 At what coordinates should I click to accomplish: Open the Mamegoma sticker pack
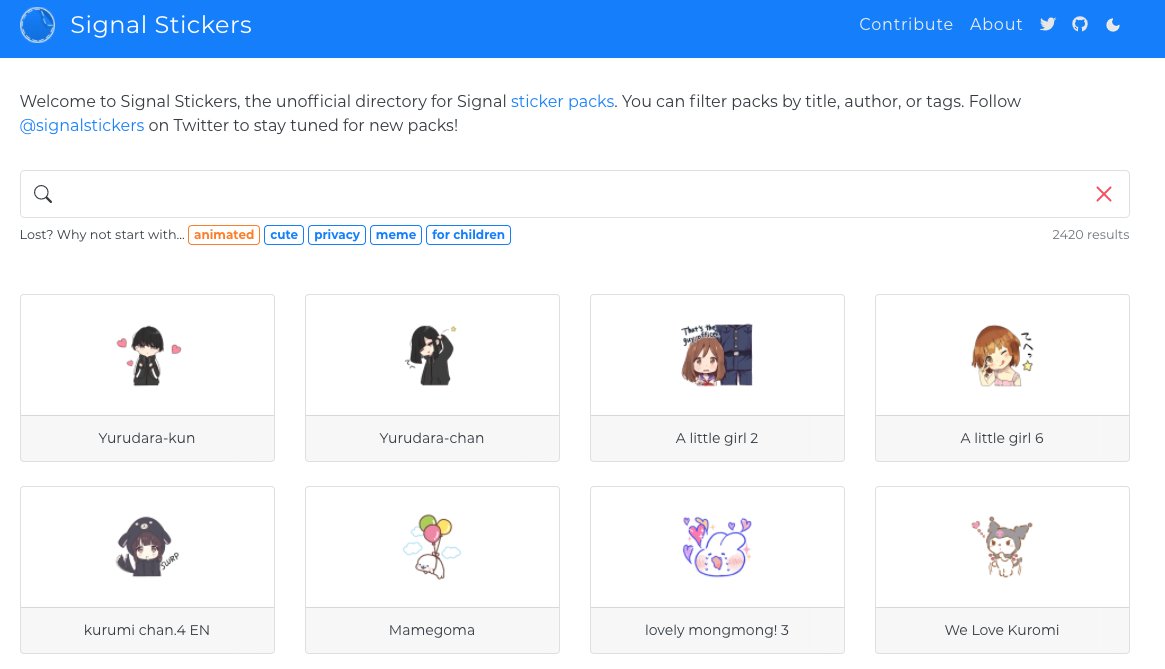pyautogui.click(x=432, y=569)
